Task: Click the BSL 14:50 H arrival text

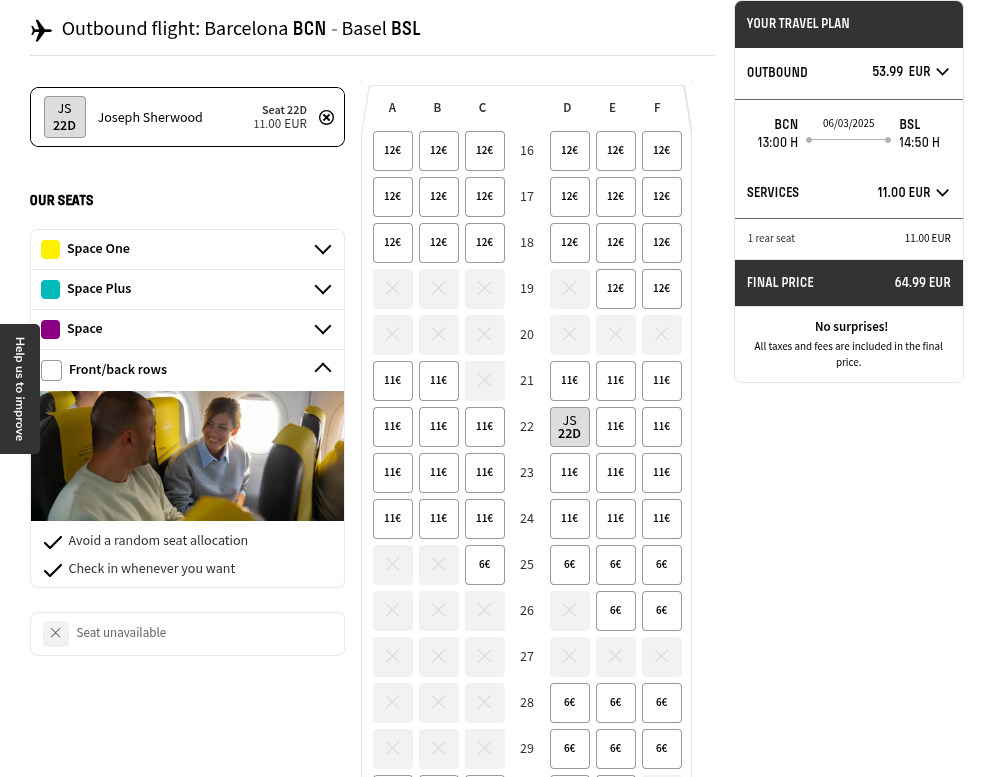Action: pyautogui.click(x=919, y=133)
